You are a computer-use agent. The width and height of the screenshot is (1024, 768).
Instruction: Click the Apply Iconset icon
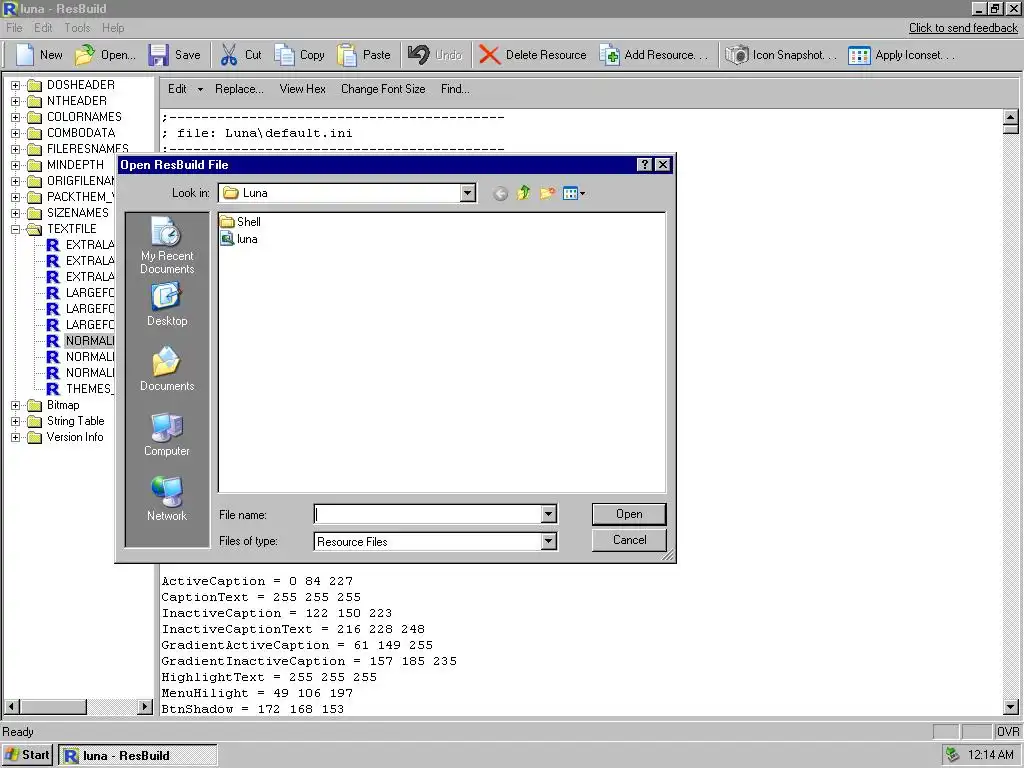(859, 55)
